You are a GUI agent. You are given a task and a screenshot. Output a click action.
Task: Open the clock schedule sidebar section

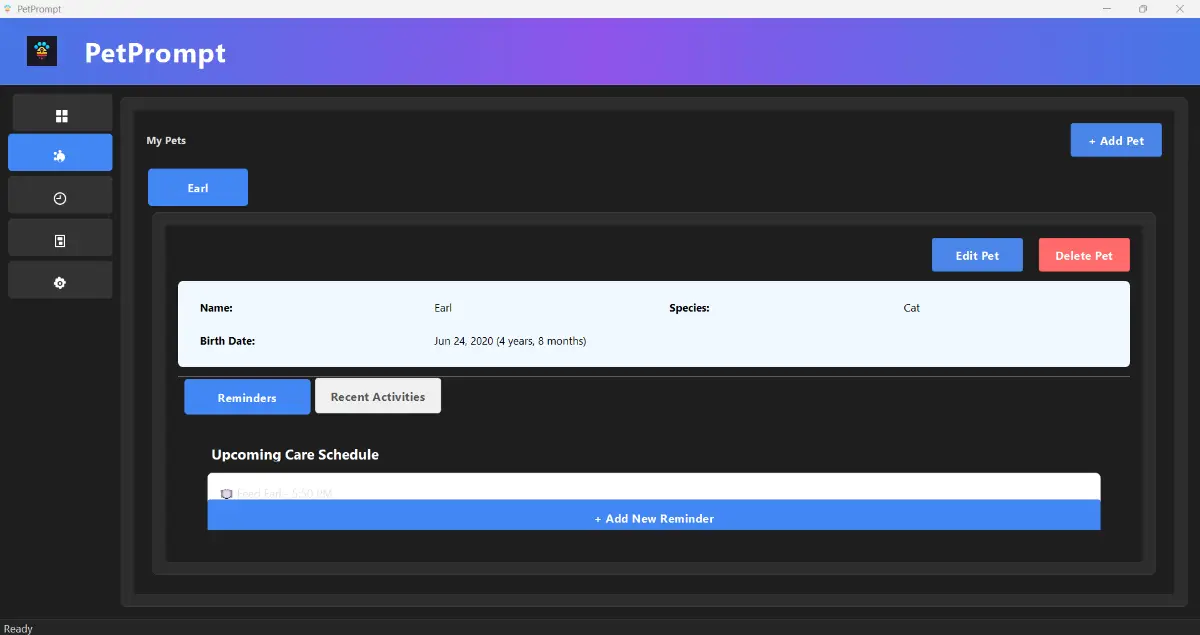[x=60, y=198]
